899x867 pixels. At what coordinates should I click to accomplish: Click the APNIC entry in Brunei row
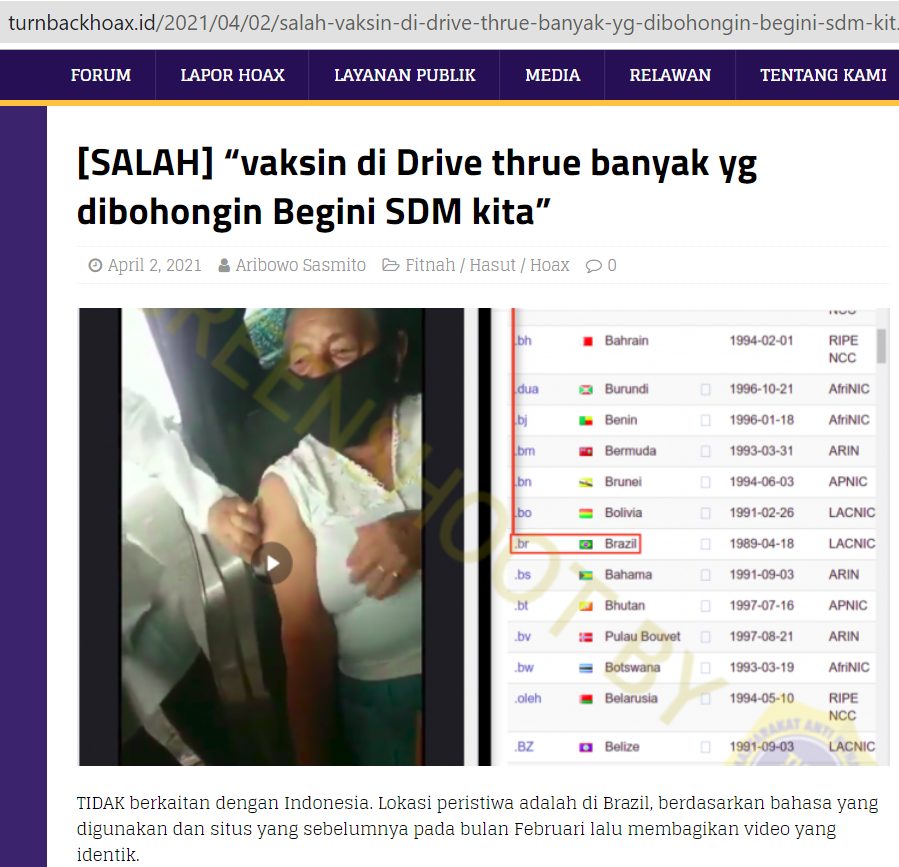tap(847, 482)
